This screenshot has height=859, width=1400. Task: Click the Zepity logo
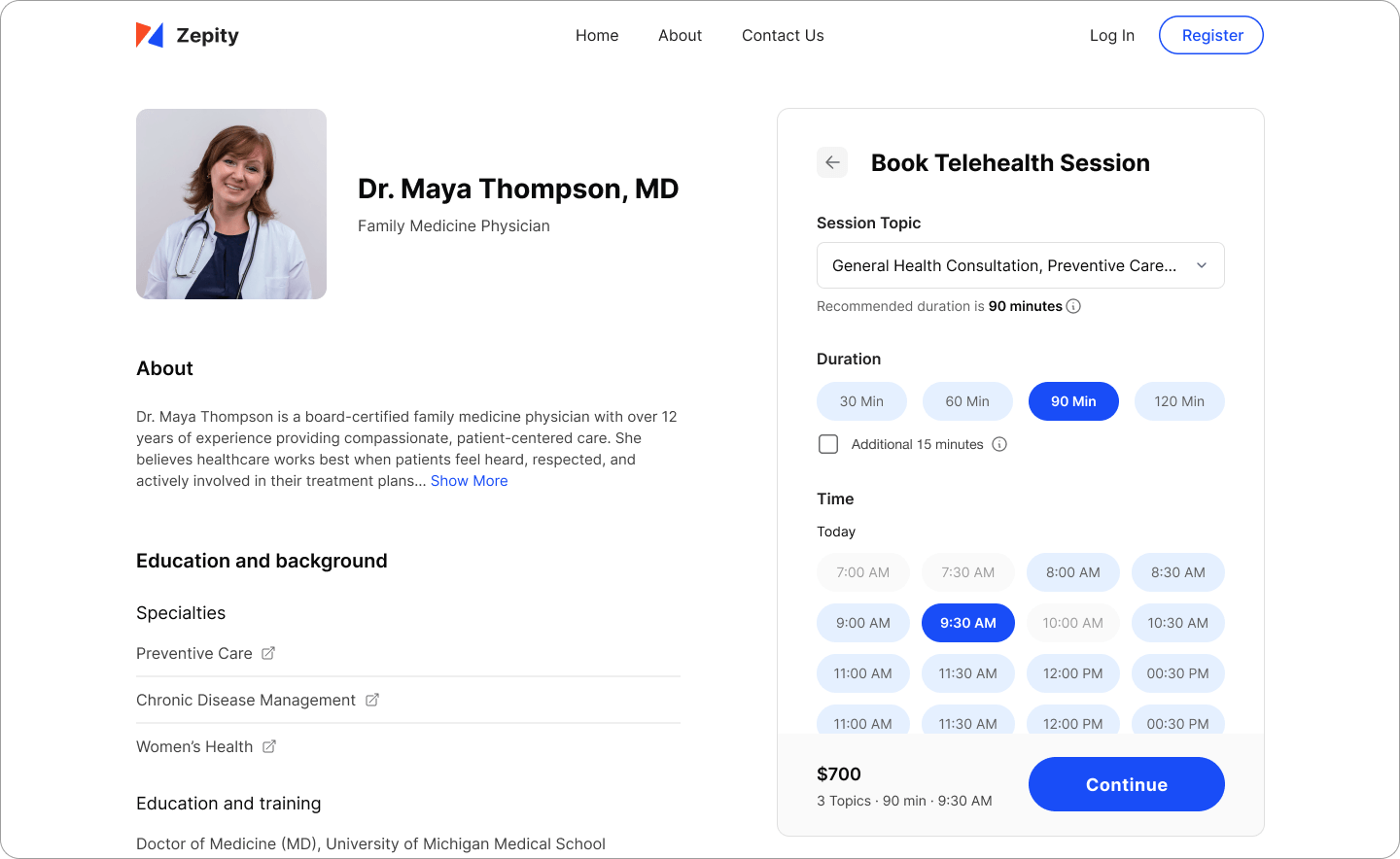coord(187,35)
